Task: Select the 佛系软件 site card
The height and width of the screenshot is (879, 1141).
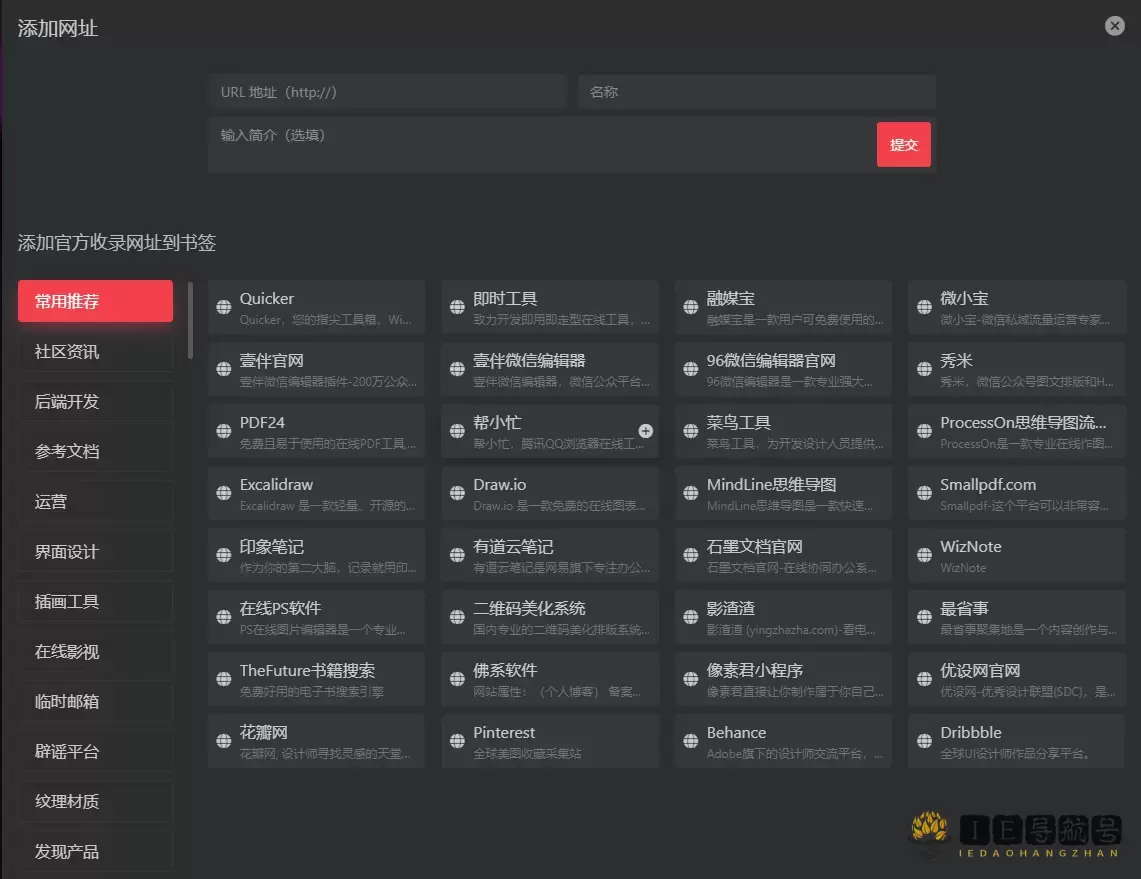Action: (x=549, y=679)
